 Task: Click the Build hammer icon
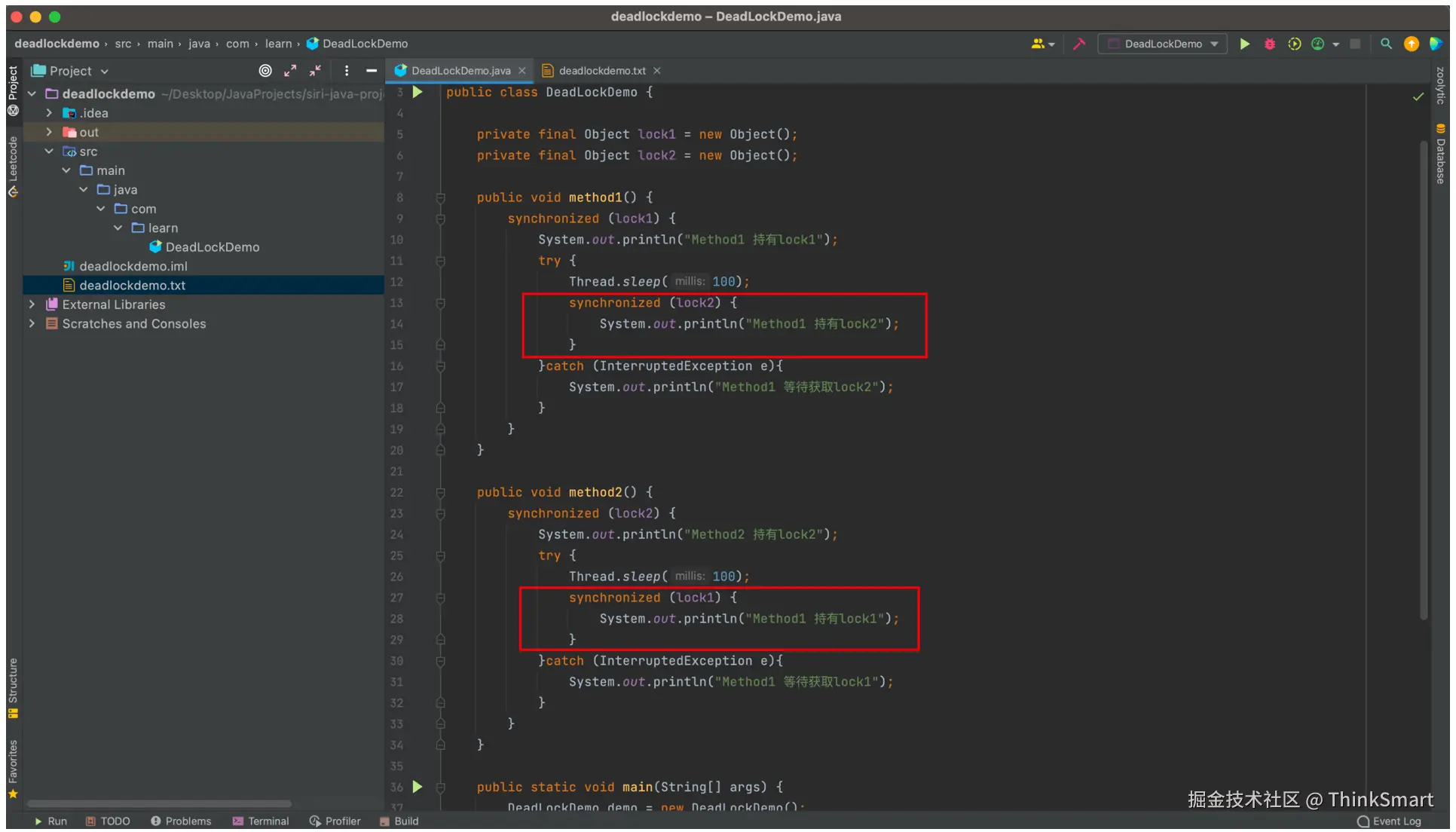pos(1078,44)
